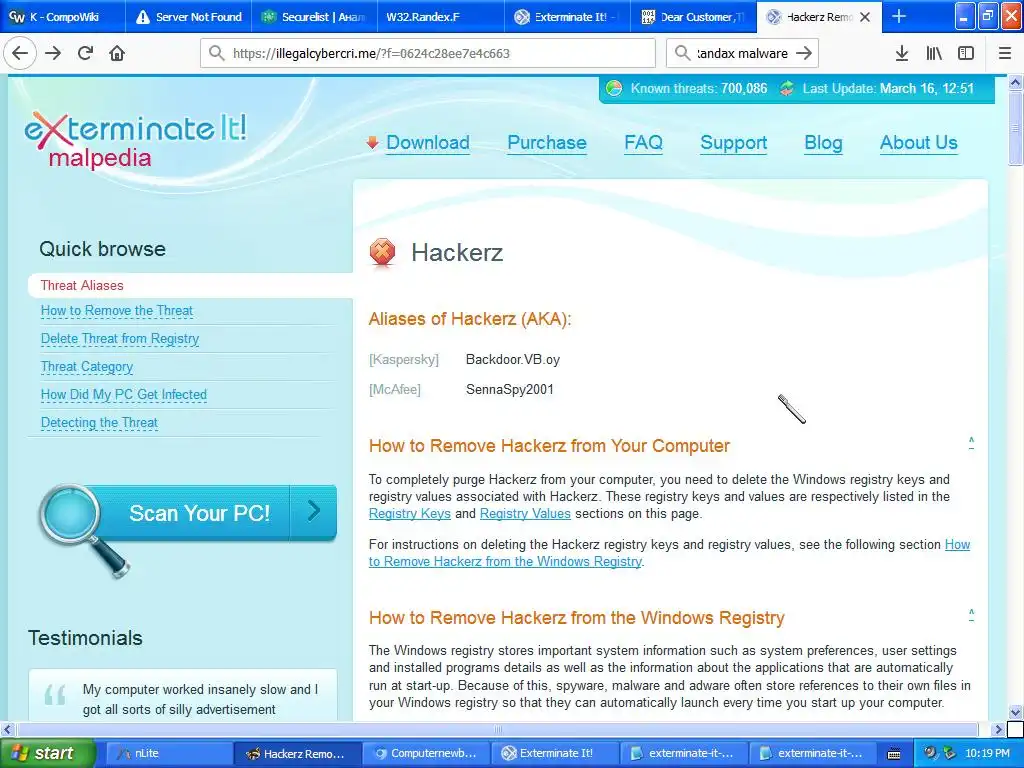Click the keyboard icon in the system tray

(x=895, y=754)
